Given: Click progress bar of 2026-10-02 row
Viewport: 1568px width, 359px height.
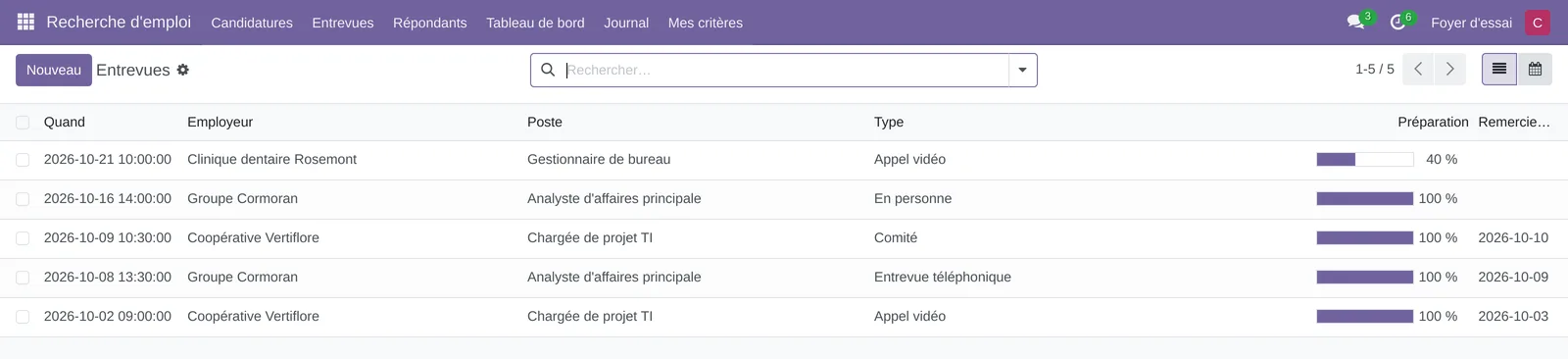Looking at the screenshot, I should 1365,316.
